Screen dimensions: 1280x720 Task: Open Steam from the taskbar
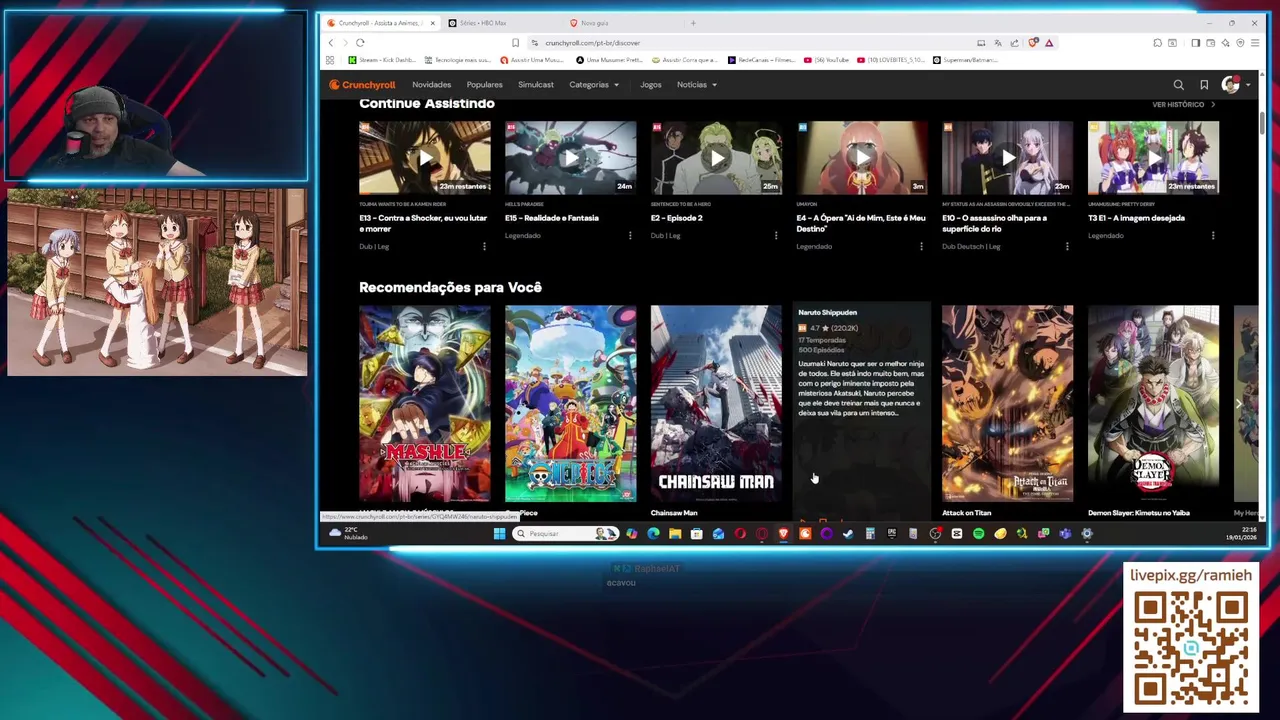point(848,534)
